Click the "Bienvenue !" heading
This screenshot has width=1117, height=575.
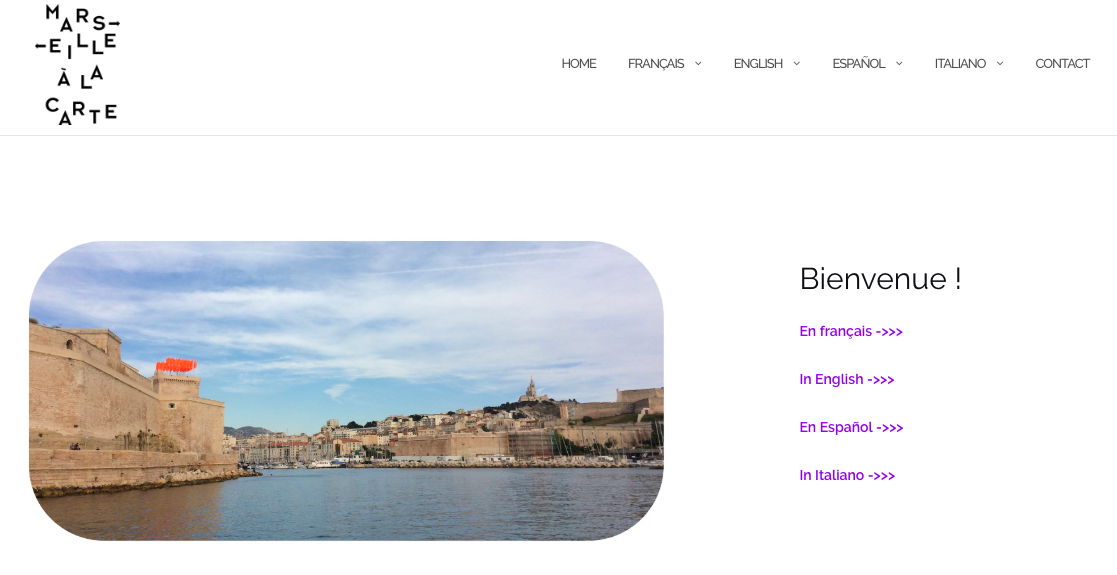point(880,279)
